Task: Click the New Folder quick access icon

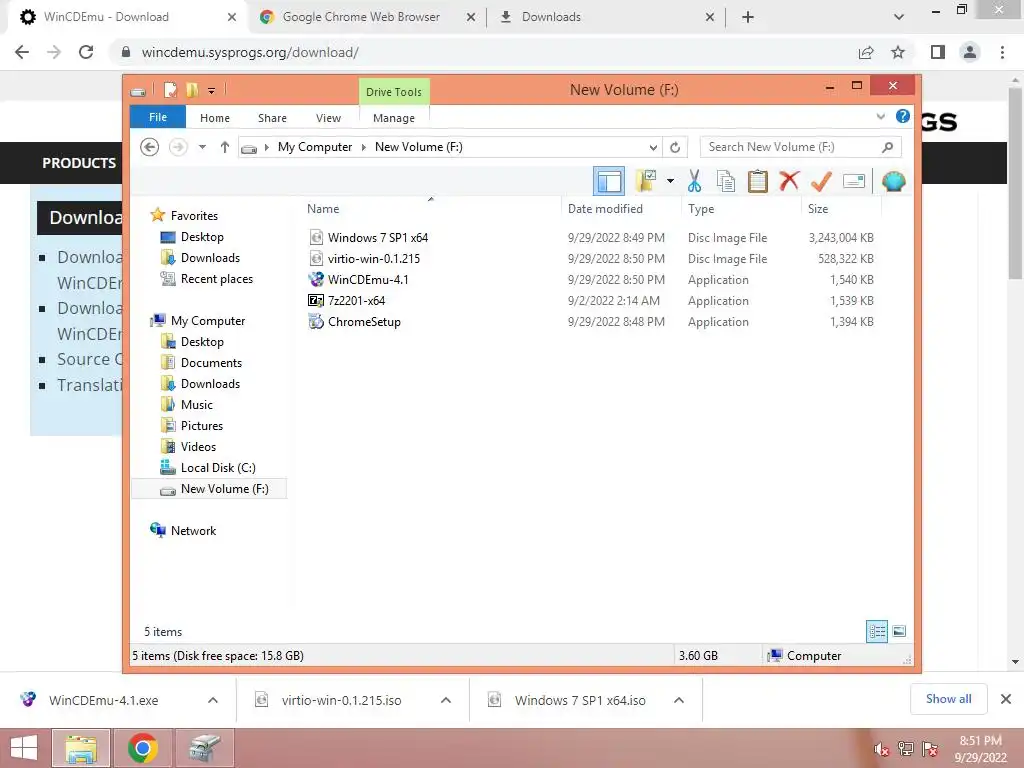Action: click(192, 90)
